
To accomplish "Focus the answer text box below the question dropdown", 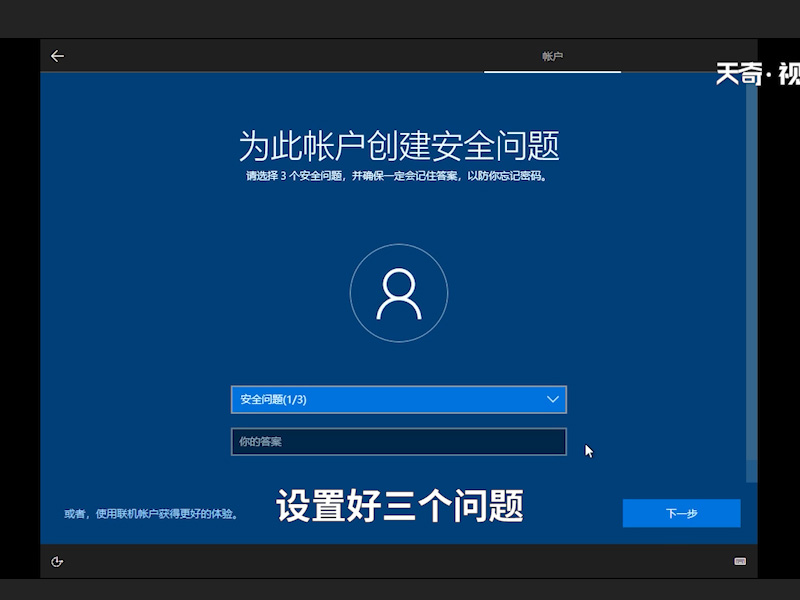I will 399,441.
